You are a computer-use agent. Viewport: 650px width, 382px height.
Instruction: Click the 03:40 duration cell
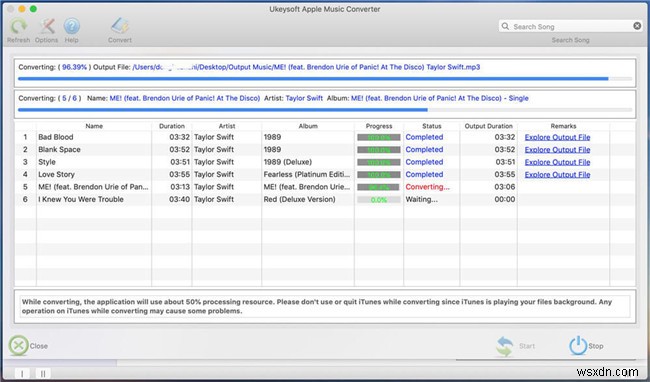pos(179,199)
